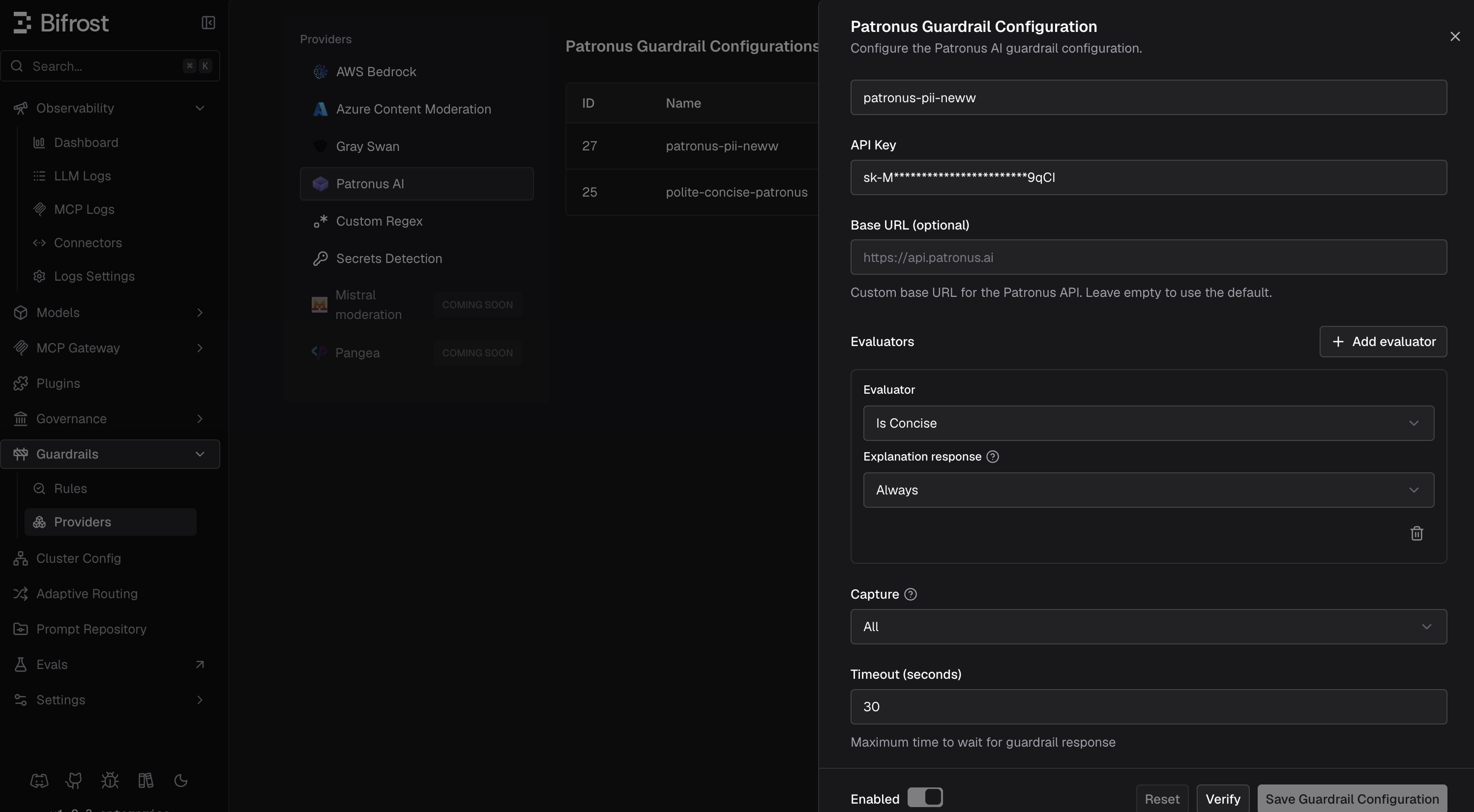Save Guardrail Configuration
The height and width of the screenshot is (812, 1474).
pos(1352,799)
